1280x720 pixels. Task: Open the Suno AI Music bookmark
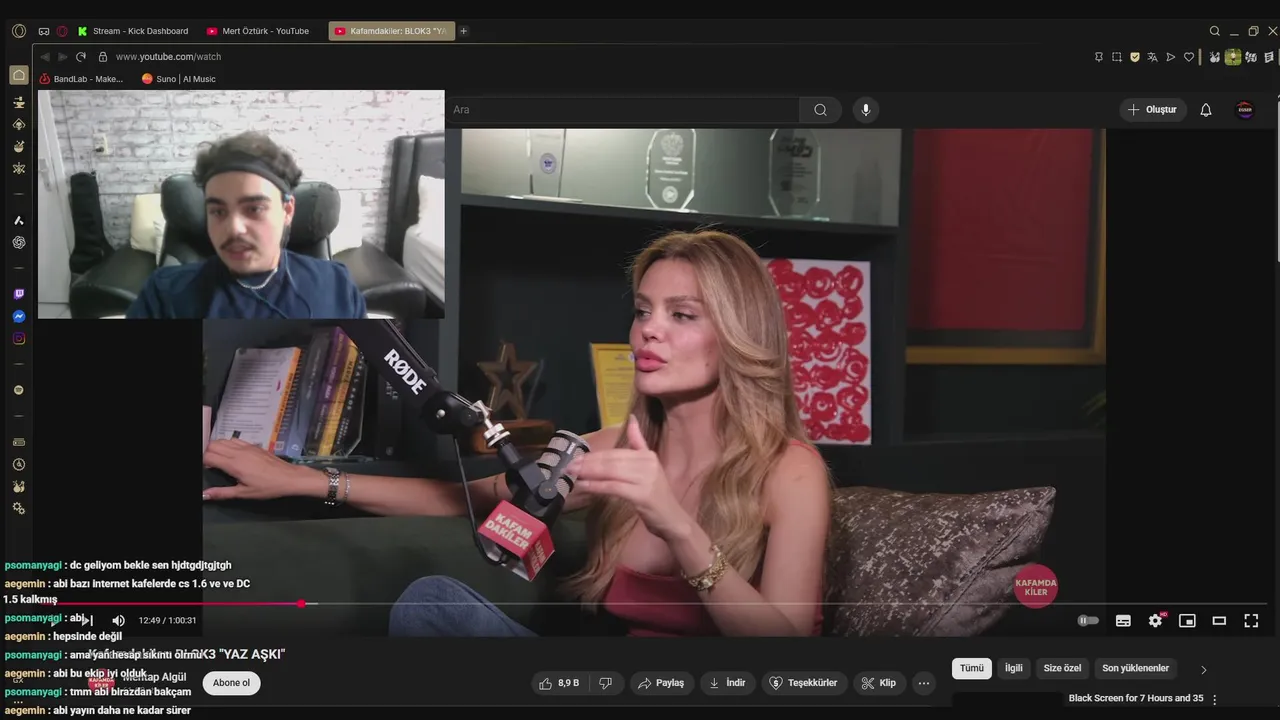179,79
